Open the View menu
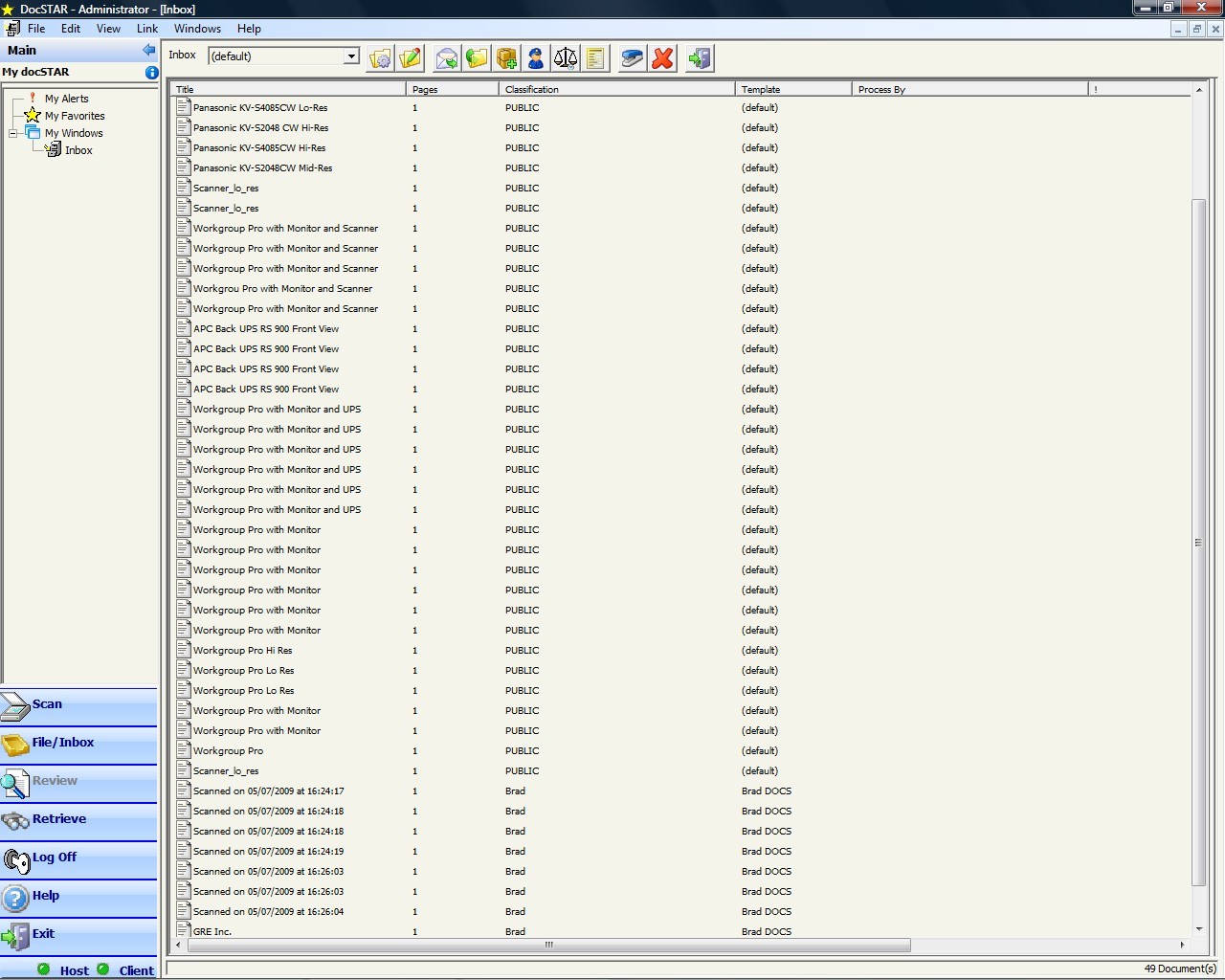The height and width of the screenshot is (980, 1225). click(x=108, y=29)
